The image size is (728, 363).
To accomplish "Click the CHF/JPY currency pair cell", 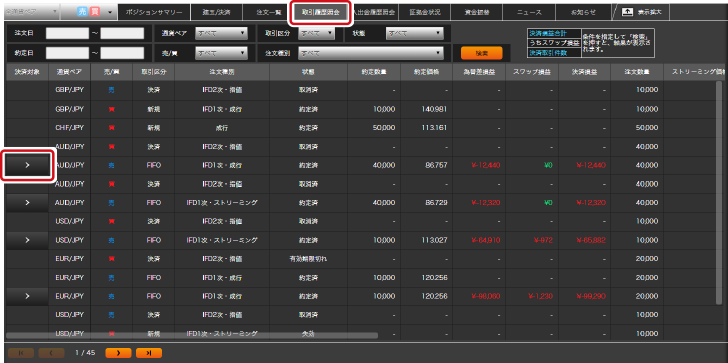I will [x=69, y=128].
